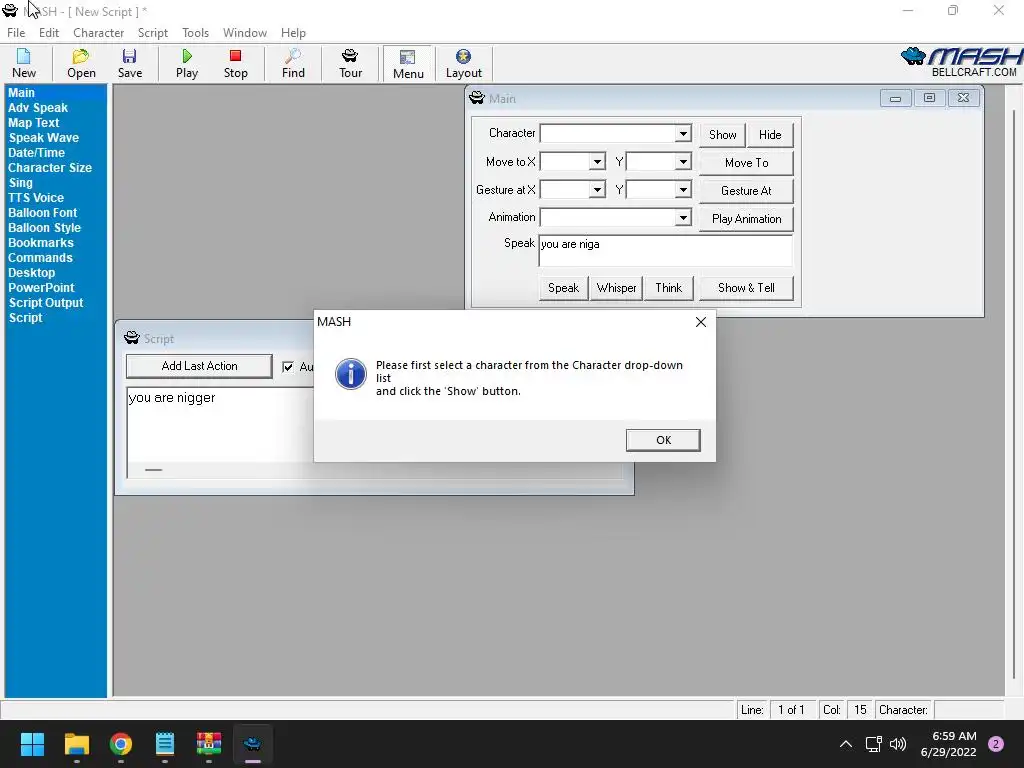
Task: Select Balloon Font in the sidebar
Action: pos(42,213)
